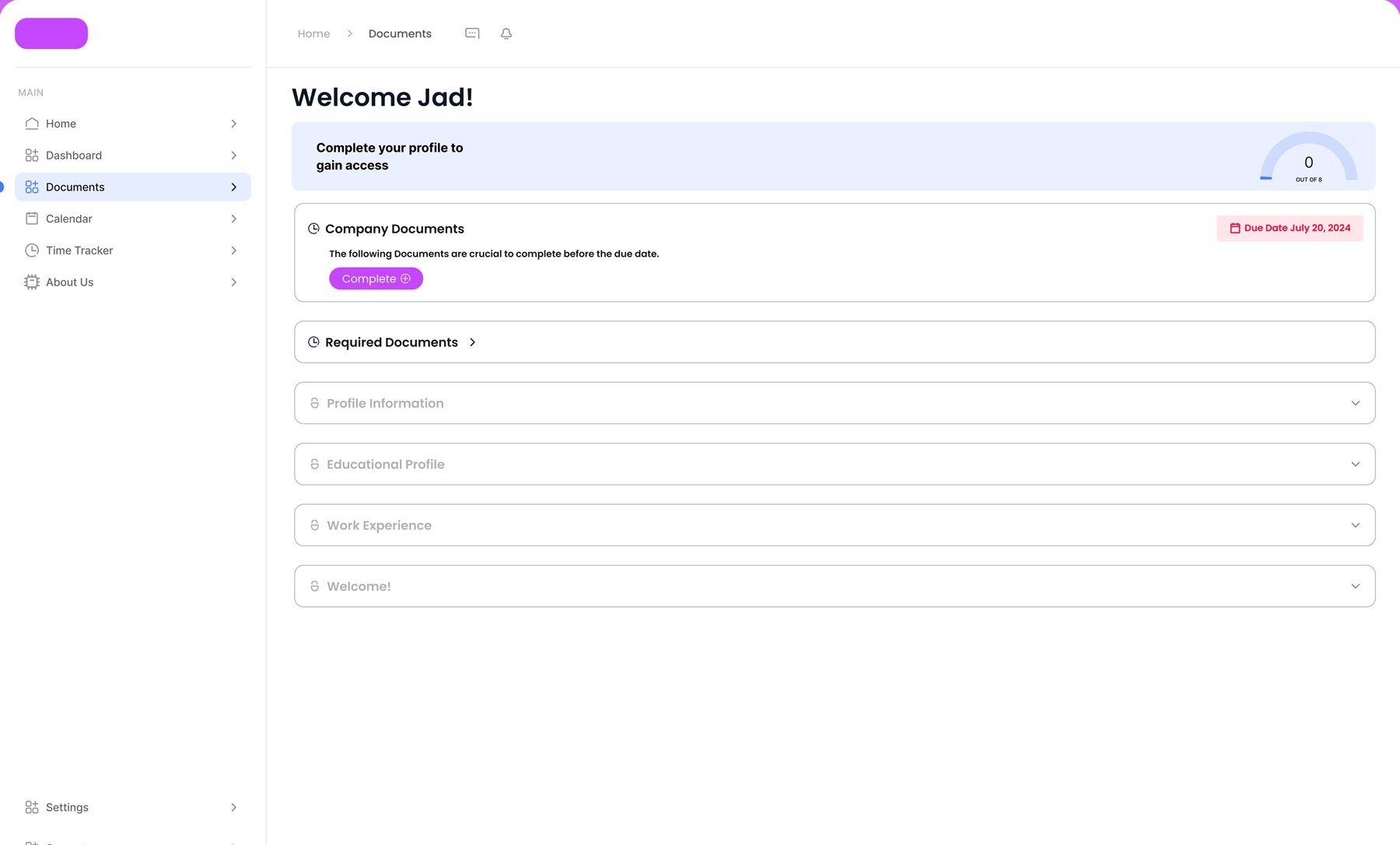Click the profile progress gauge showing 0
Screen dimensions: 1400x845
coord(1308,157)
